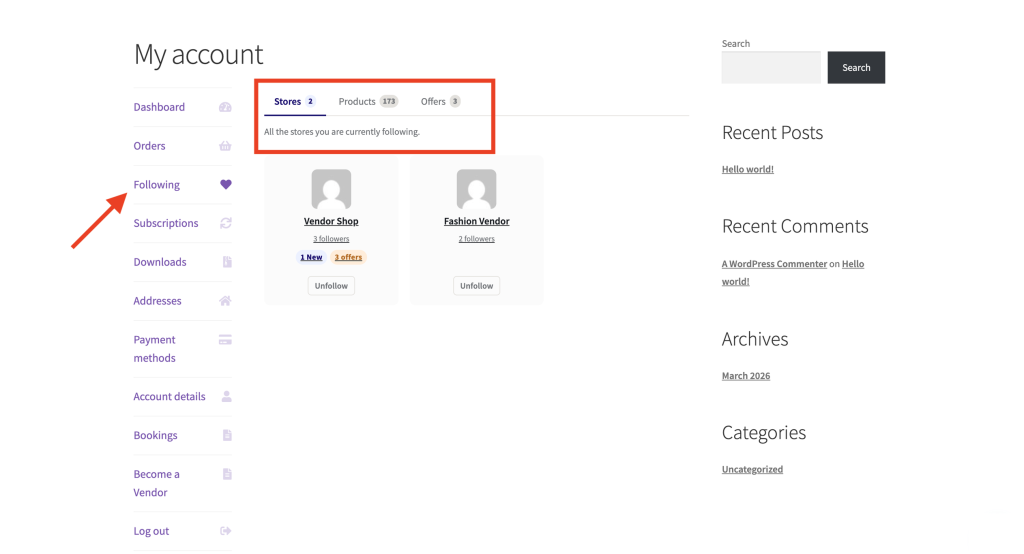The width and height of the screenshot is (1024, 554).
Task: Click the 1 New badge
Action: pos(312,257)
